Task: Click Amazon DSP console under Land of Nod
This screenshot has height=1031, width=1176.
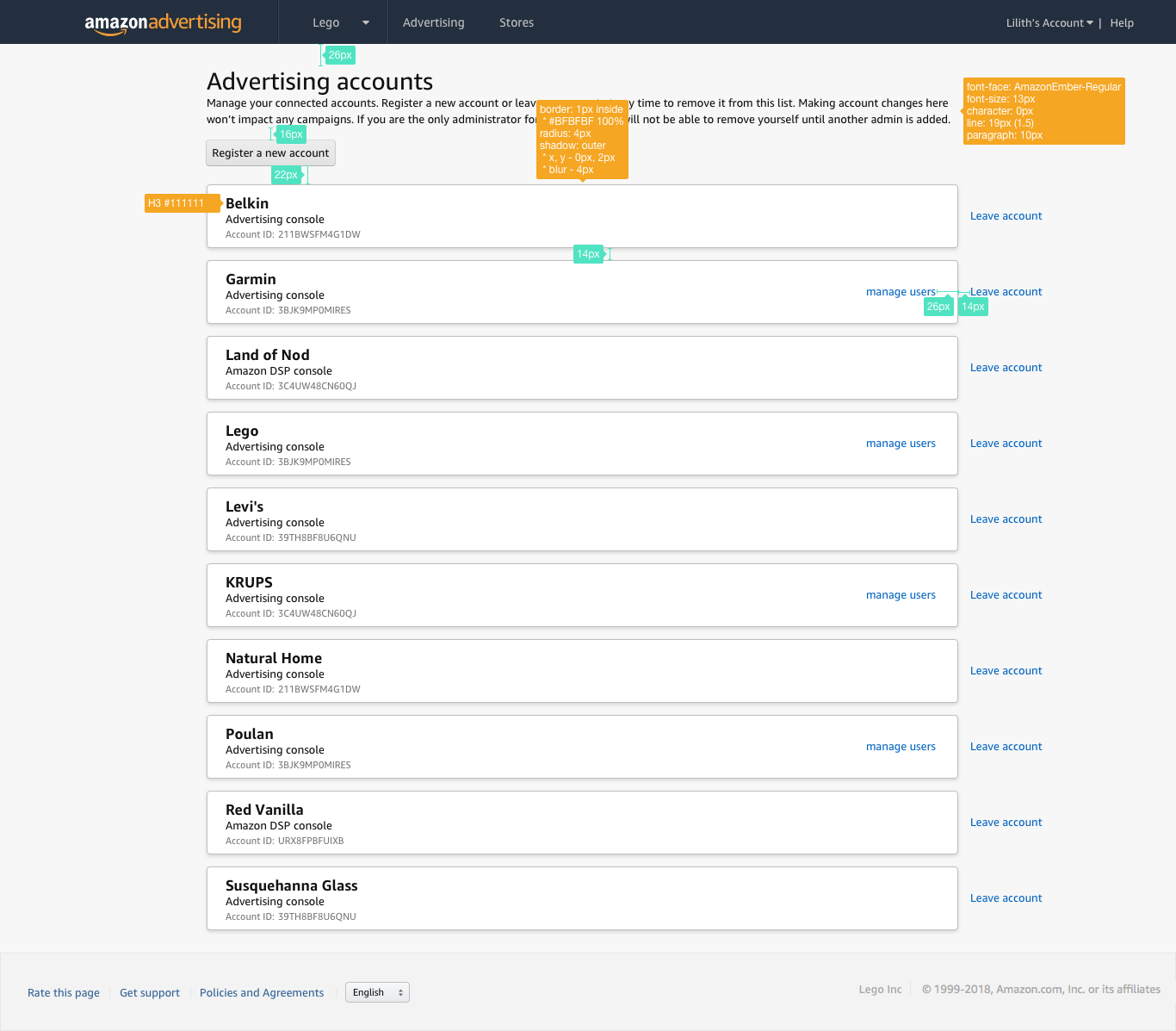Action: pyautogui.click(x=279, y=371)
